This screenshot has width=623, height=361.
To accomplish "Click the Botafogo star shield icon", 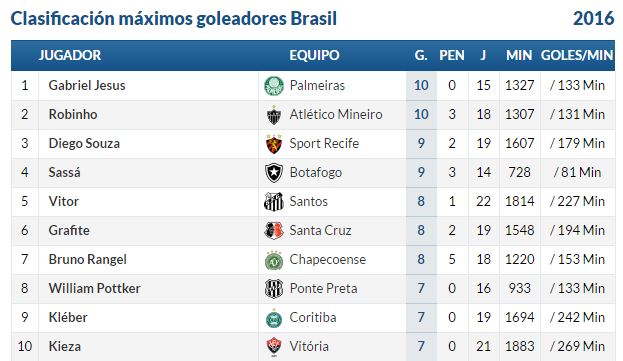I will click(x=274, y=173).
